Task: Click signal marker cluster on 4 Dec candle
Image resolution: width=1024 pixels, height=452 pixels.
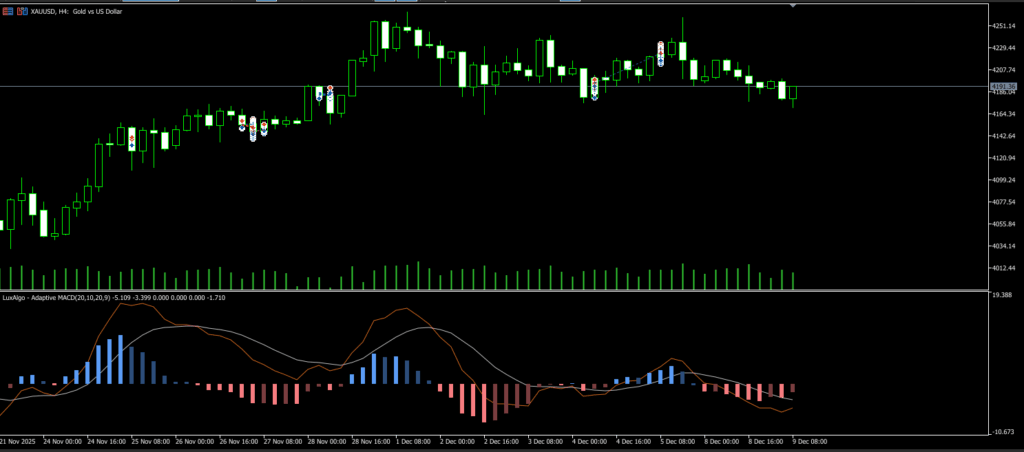Action: (595, 87)
